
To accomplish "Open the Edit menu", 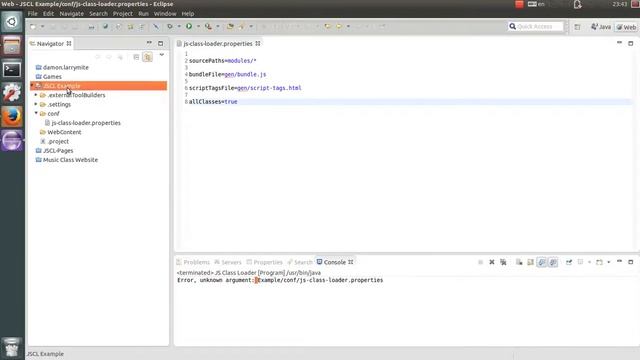I will tap(48, 13).
